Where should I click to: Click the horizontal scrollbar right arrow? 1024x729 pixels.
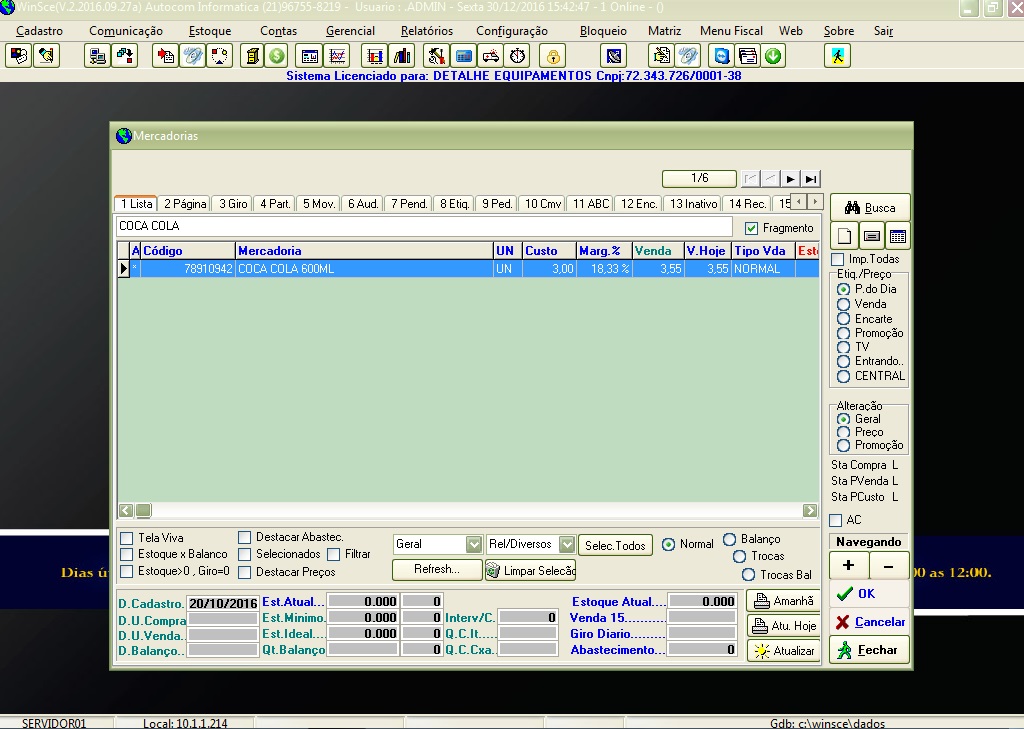click(x=810, y=511)
